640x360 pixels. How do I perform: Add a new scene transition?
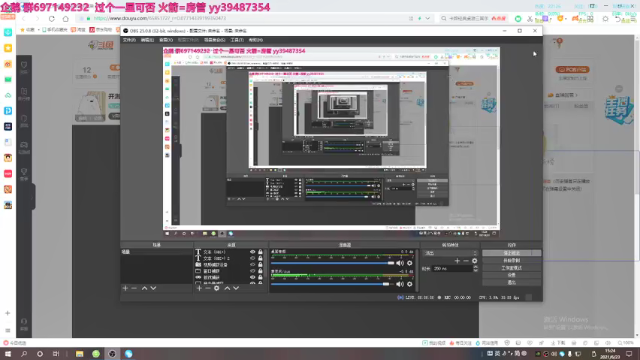coord(457,261)
